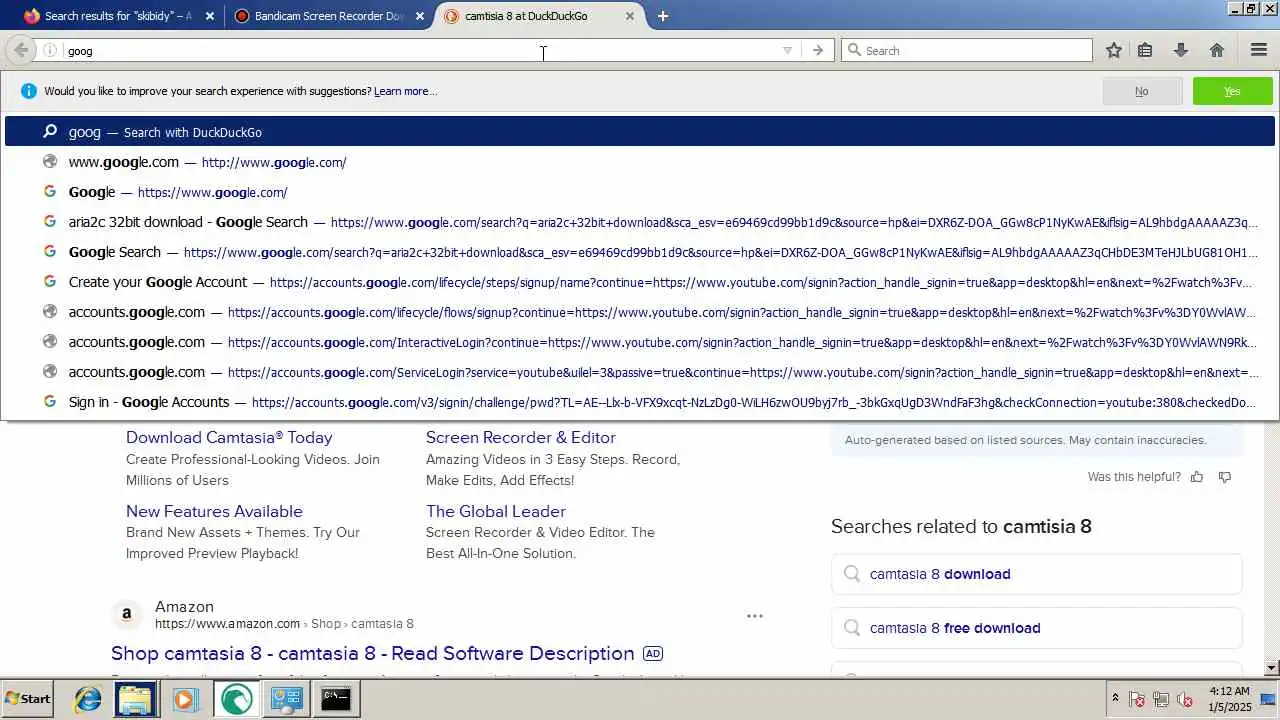
Task: Open 'Download Camtasia® Today' ad link
Action: 229,437
